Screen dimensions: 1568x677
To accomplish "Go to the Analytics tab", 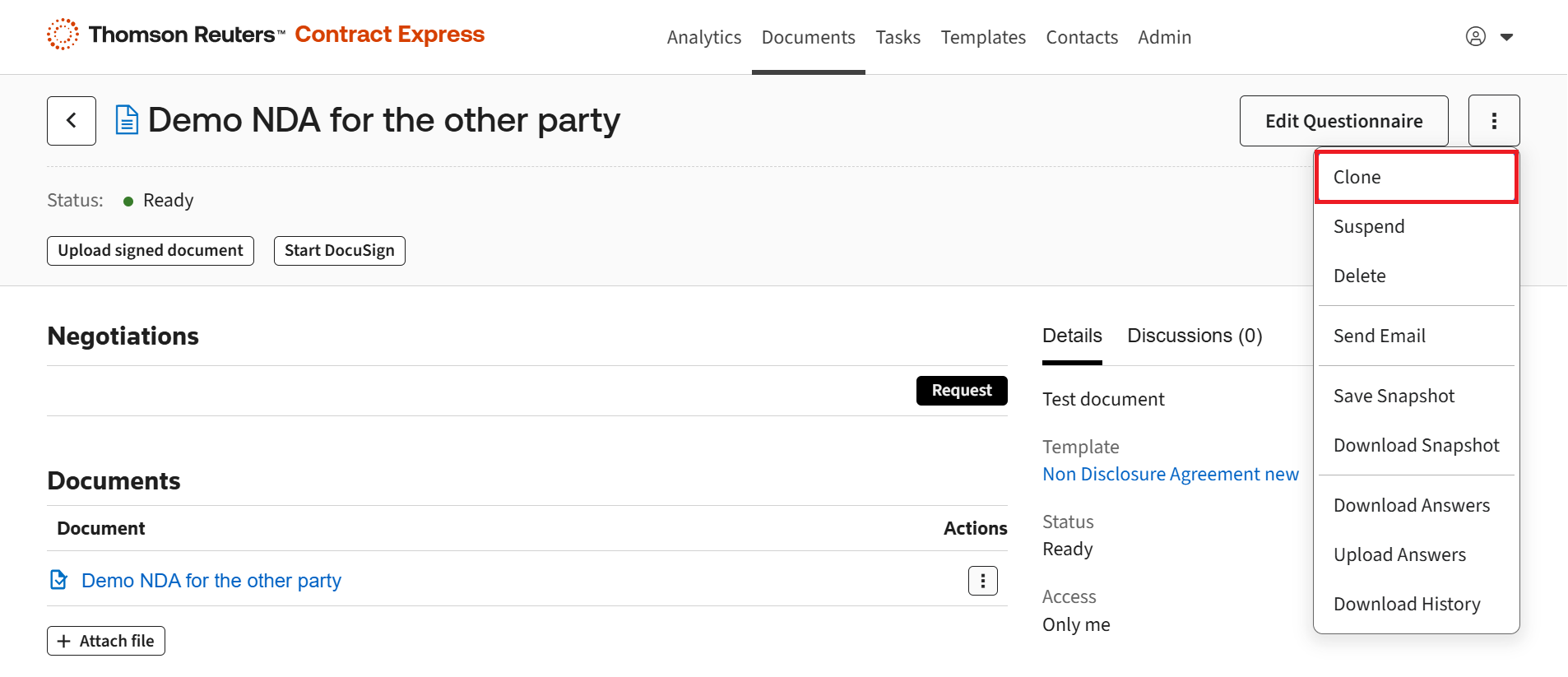I will pos(704,38).
